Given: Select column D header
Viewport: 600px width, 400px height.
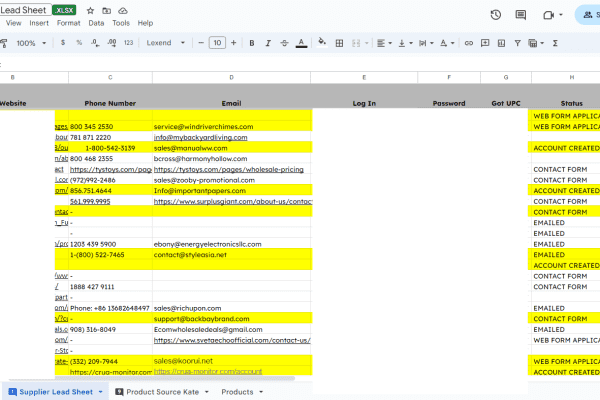Looking at the screenshot, I should pos(231,77).
